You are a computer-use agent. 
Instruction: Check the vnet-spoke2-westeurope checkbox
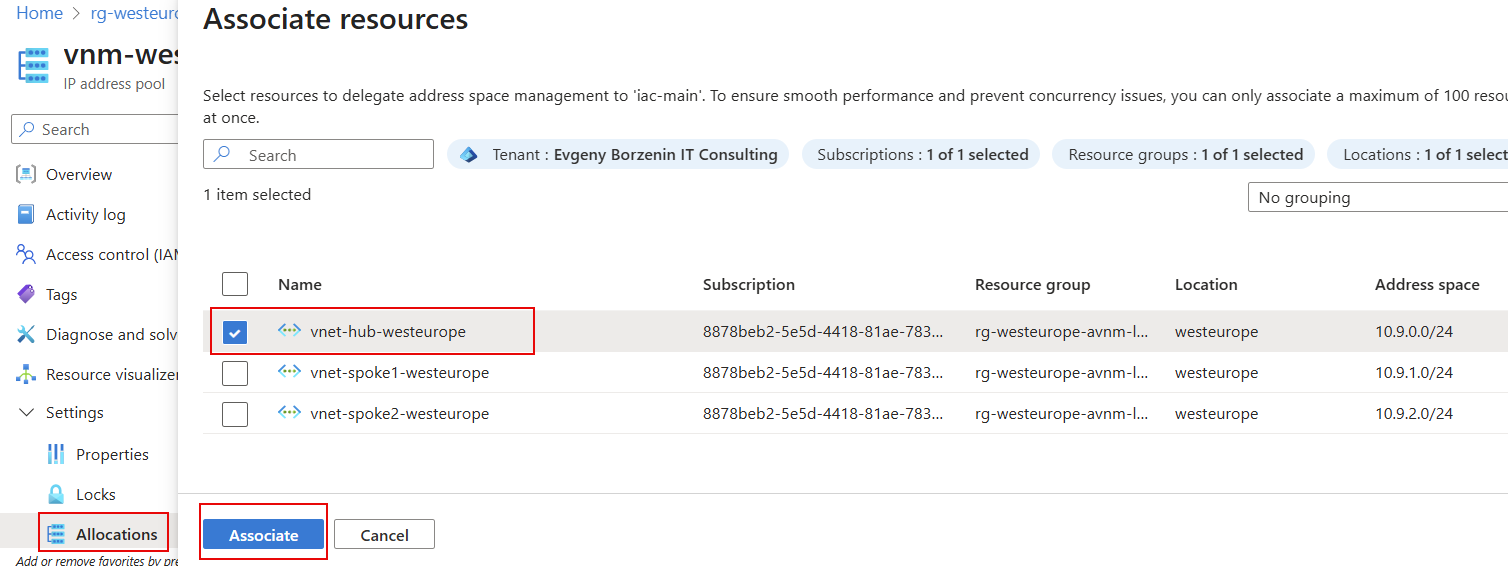point(235,413)
